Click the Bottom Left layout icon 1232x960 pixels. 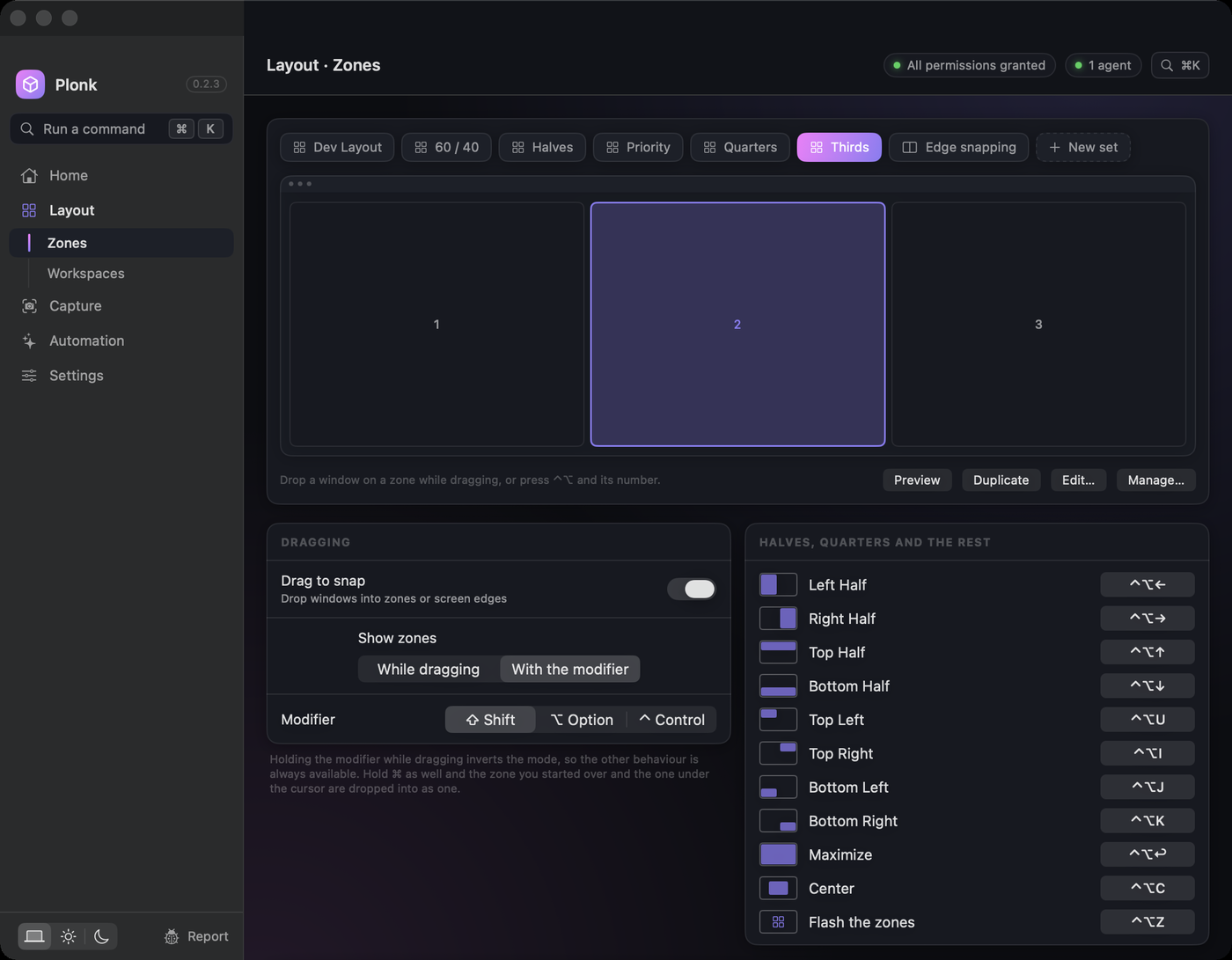(x=778, y=787)
